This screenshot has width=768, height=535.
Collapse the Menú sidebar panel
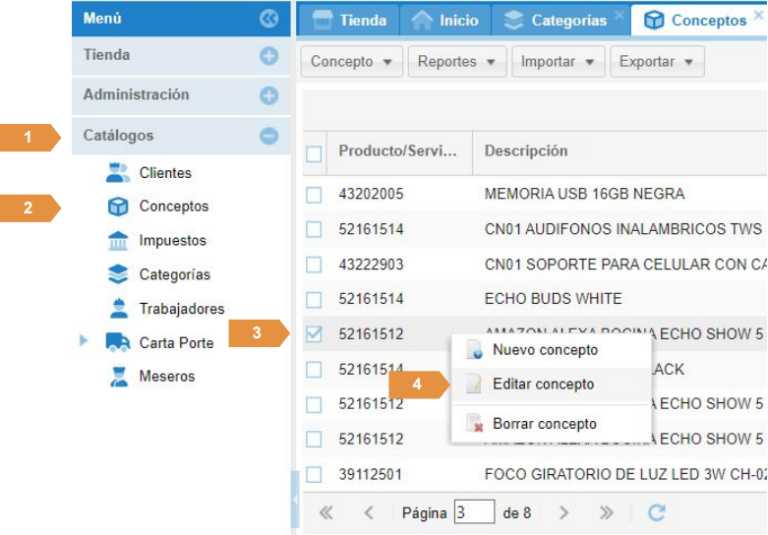click(268, 18)
